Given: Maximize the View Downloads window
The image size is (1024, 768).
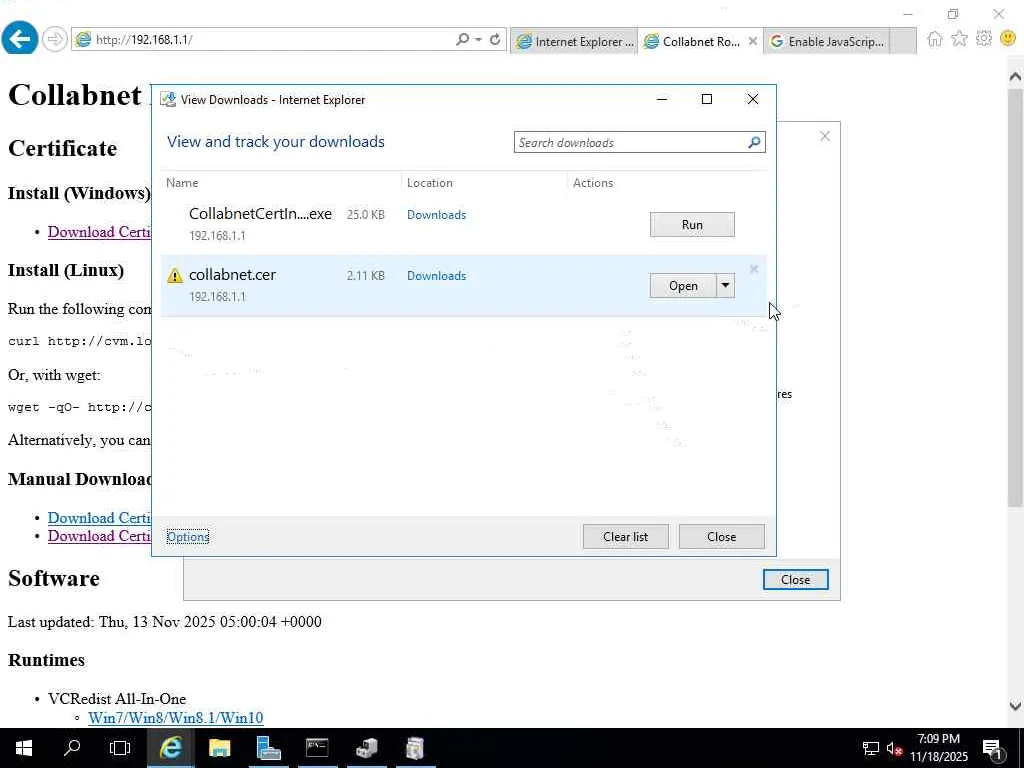Looking at the screenshot, I should pos(707,99).
